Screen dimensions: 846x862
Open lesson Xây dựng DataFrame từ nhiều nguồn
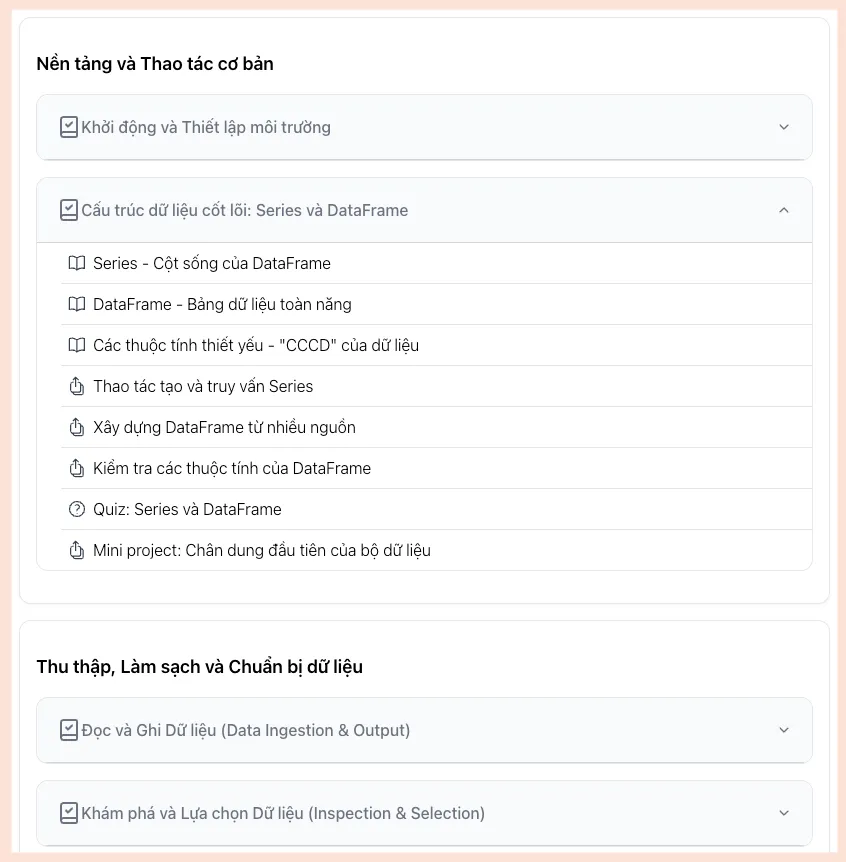click(x=224, y=428)
